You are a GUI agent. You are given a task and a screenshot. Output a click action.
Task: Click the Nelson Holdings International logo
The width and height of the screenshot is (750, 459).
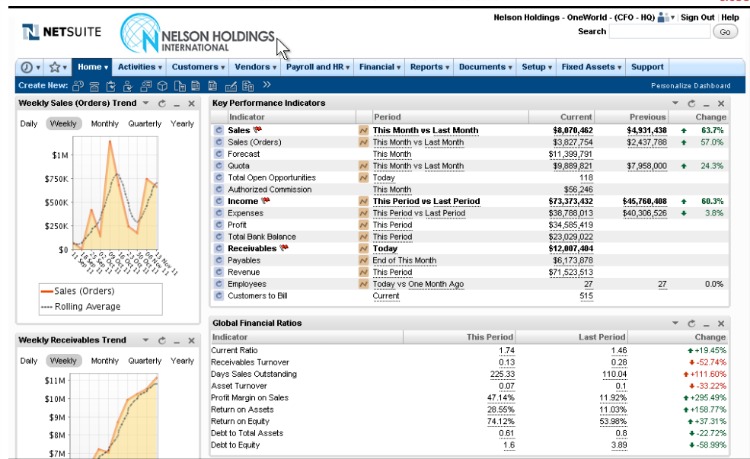click(x=198, y=33)
